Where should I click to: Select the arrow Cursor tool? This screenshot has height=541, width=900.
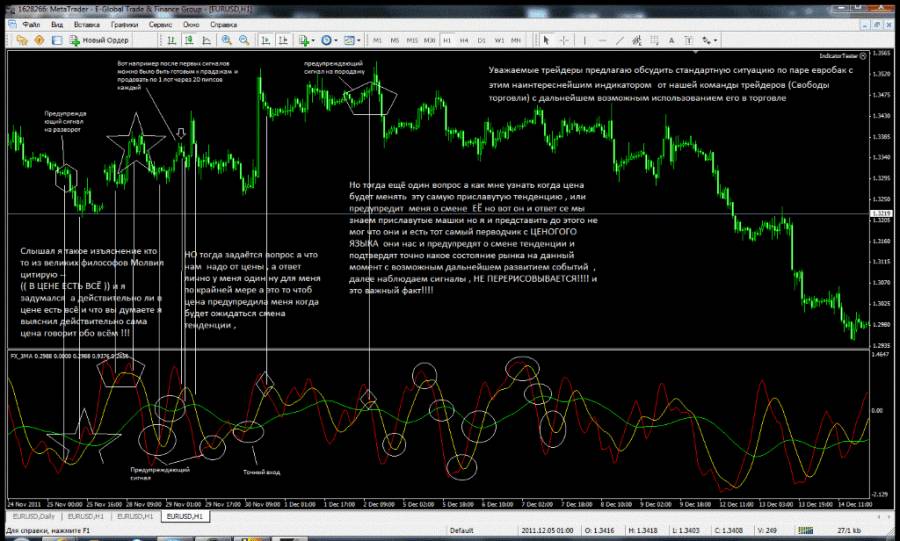[545, 40]
